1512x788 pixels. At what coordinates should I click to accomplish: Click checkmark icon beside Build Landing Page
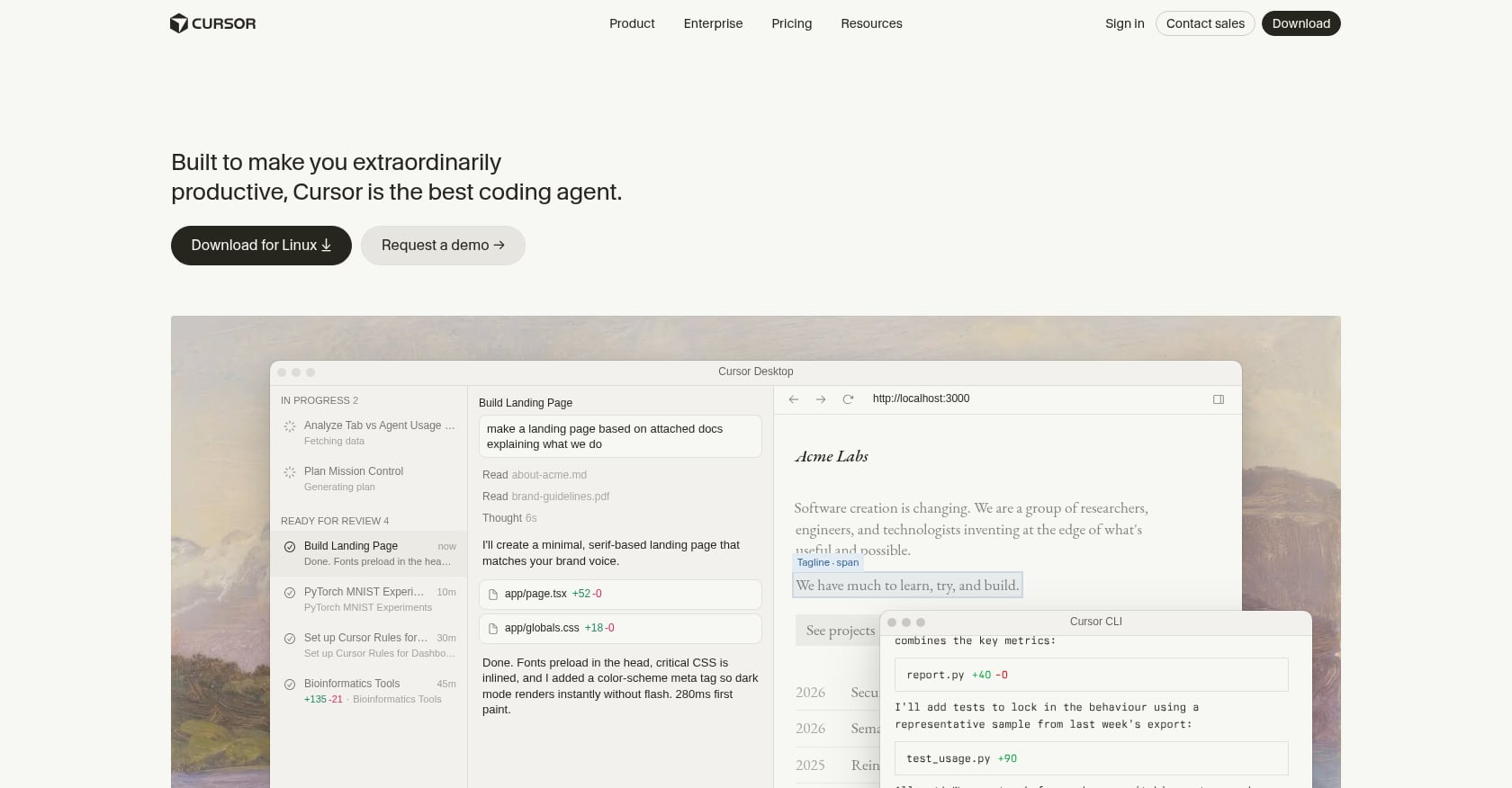(290, 547)
